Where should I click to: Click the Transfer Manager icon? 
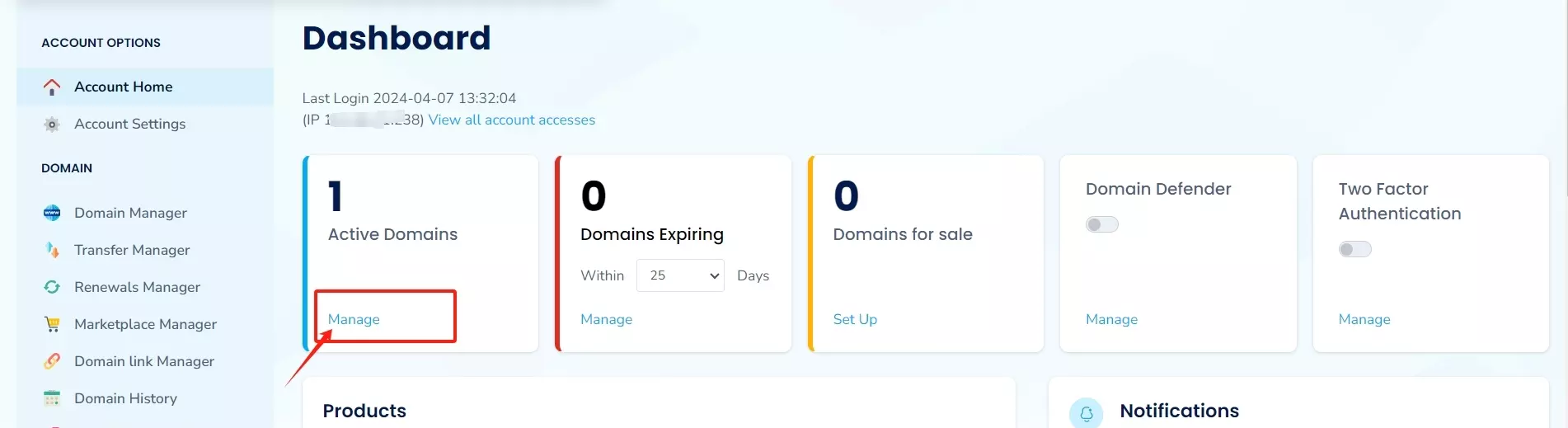52,250
